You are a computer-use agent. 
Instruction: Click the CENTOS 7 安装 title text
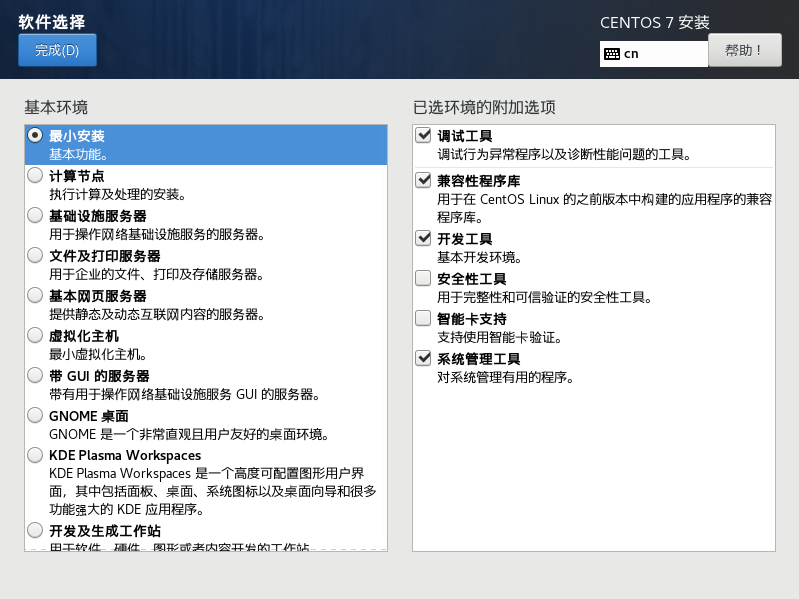coord(655,22)
